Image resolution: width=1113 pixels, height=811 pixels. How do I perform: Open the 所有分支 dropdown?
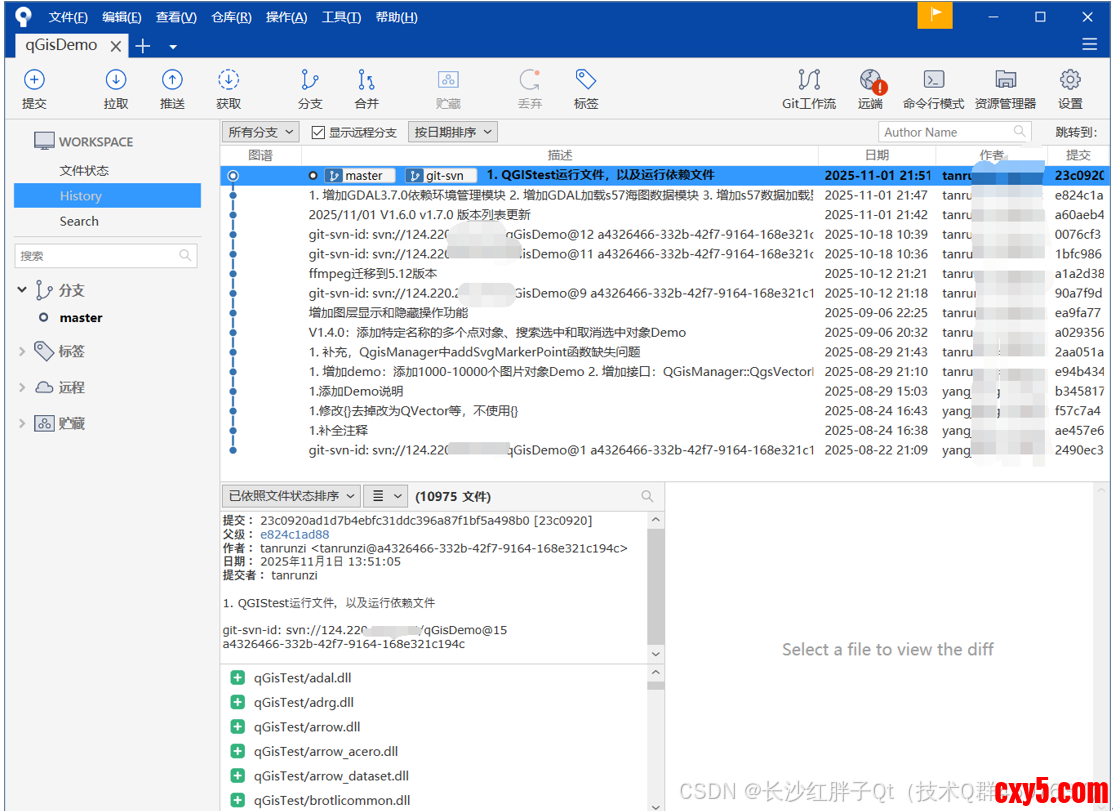click(261, 132)
